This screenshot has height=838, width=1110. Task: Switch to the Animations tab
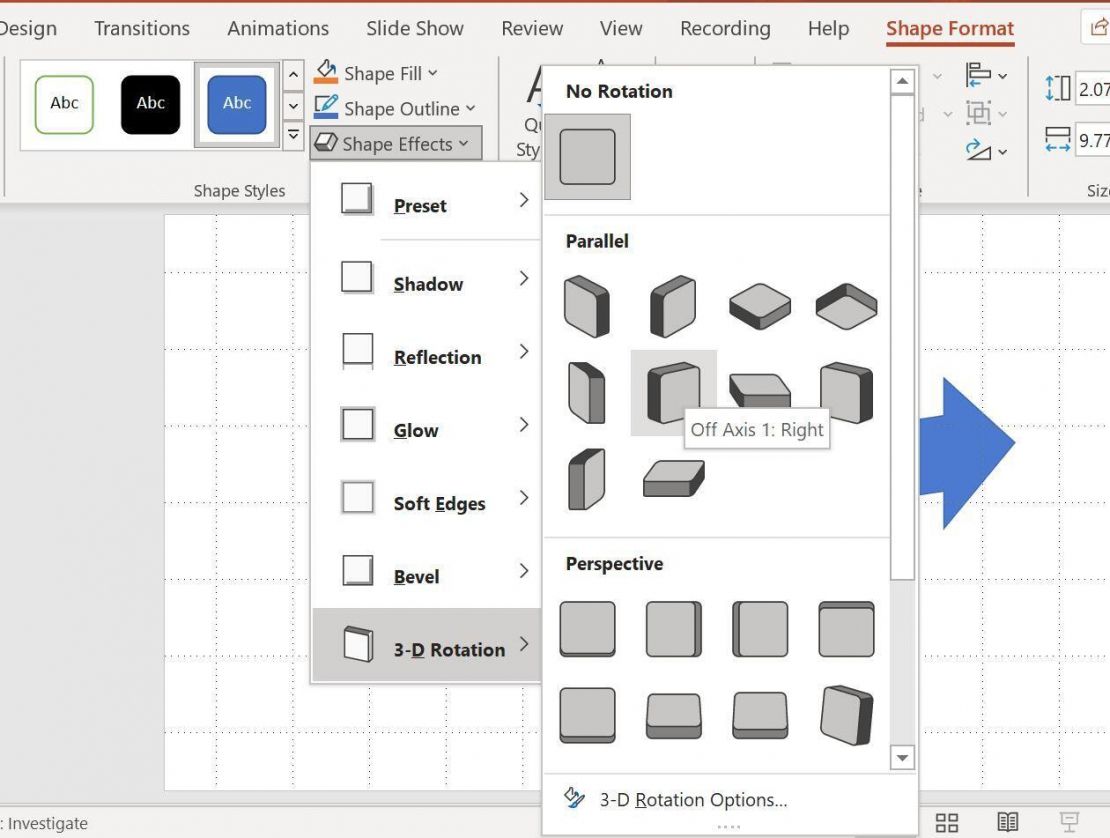coord(277,28)
